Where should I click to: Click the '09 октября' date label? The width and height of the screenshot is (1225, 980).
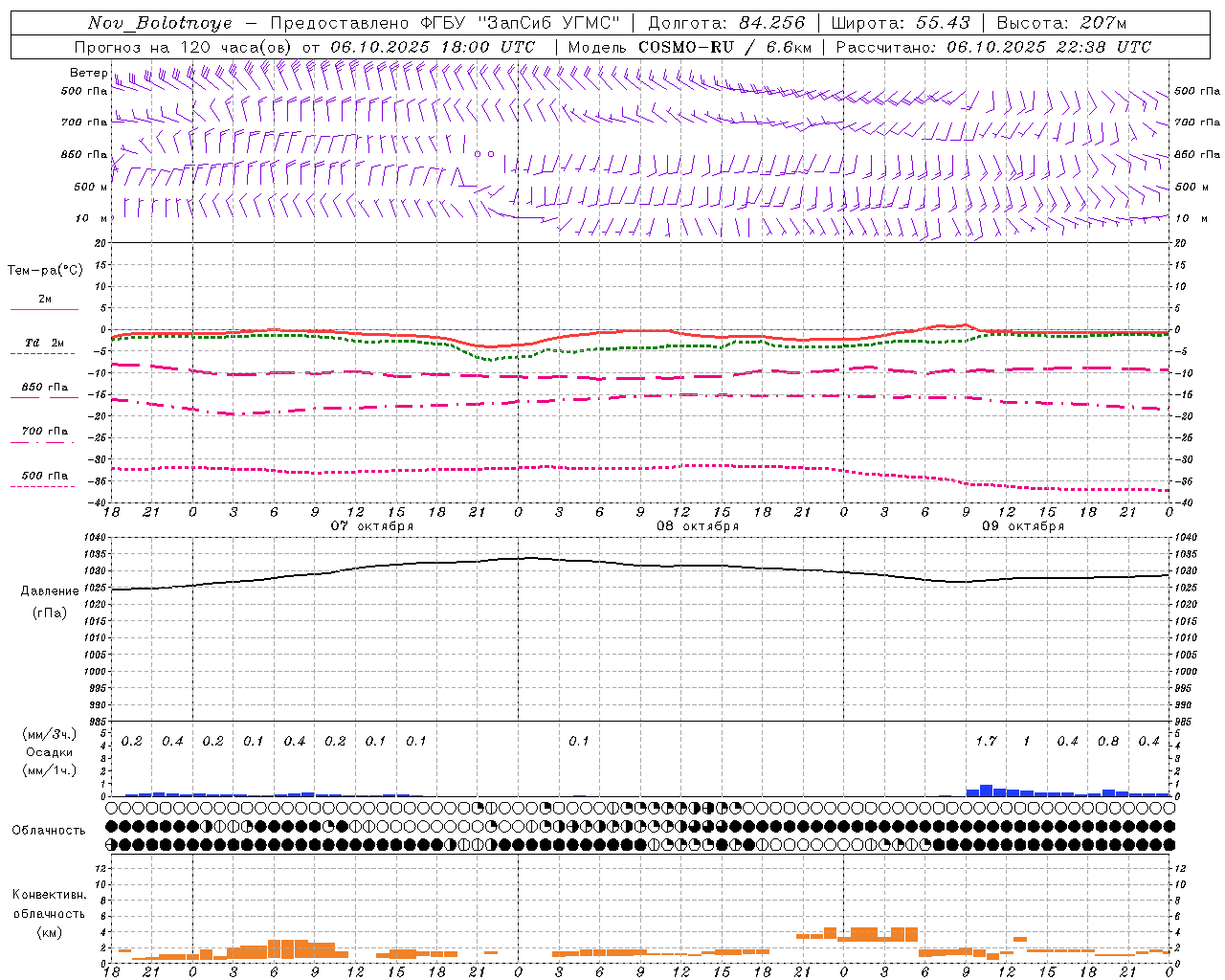tap(1023, 526)
